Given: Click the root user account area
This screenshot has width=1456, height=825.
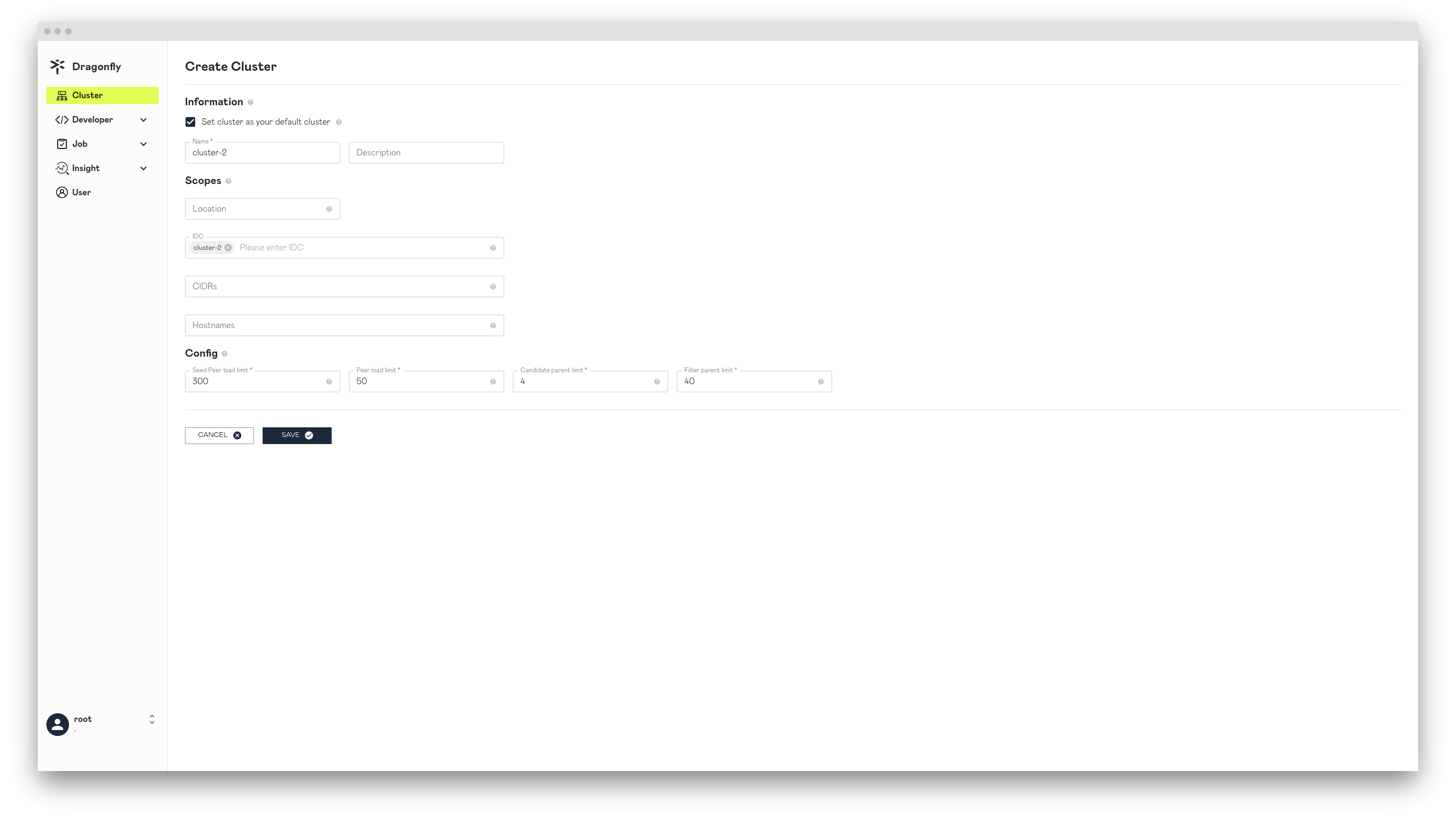Looking at the screenshot, I should tap(100, 722).
